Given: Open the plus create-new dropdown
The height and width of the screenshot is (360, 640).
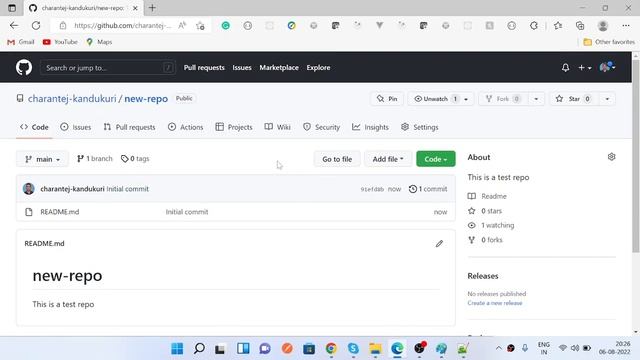Looking at the screenshot, I should pos(584,68).
